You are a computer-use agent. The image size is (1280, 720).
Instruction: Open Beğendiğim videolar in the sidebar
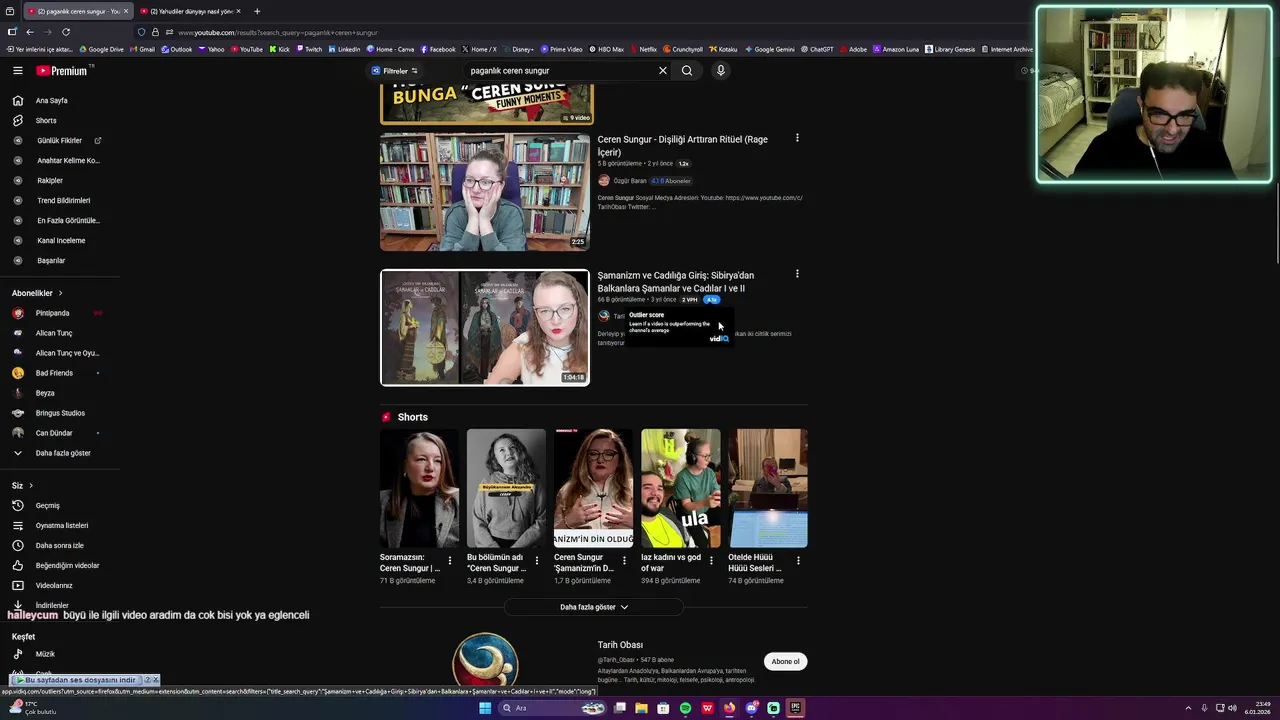coord(67,565)
